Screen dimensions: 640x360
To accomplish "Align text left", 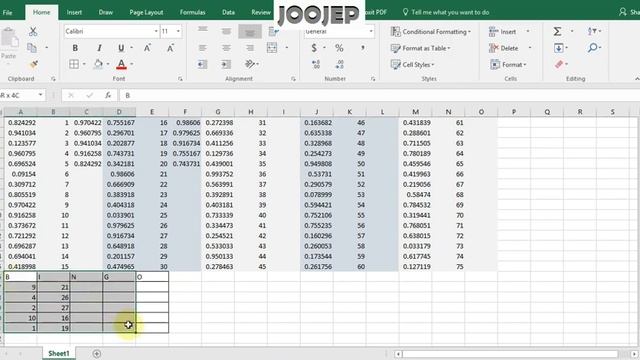I will (202, 48).
